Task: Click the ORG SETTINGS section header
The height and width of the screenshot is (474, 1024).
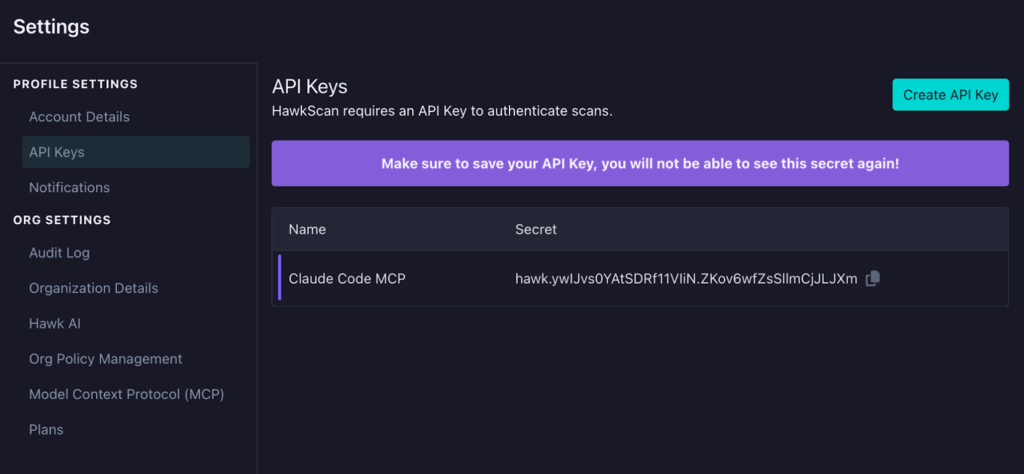Action: pos(62,220)
